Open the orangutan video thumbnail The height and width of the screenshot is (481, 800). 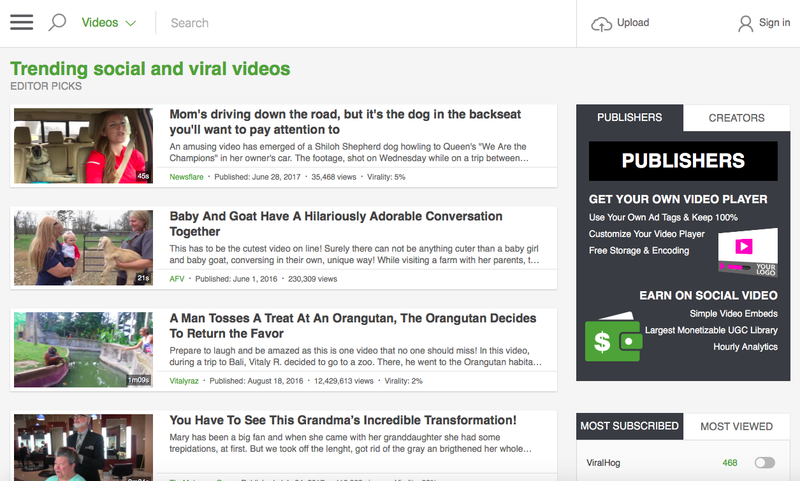click(x=83, y=350)
